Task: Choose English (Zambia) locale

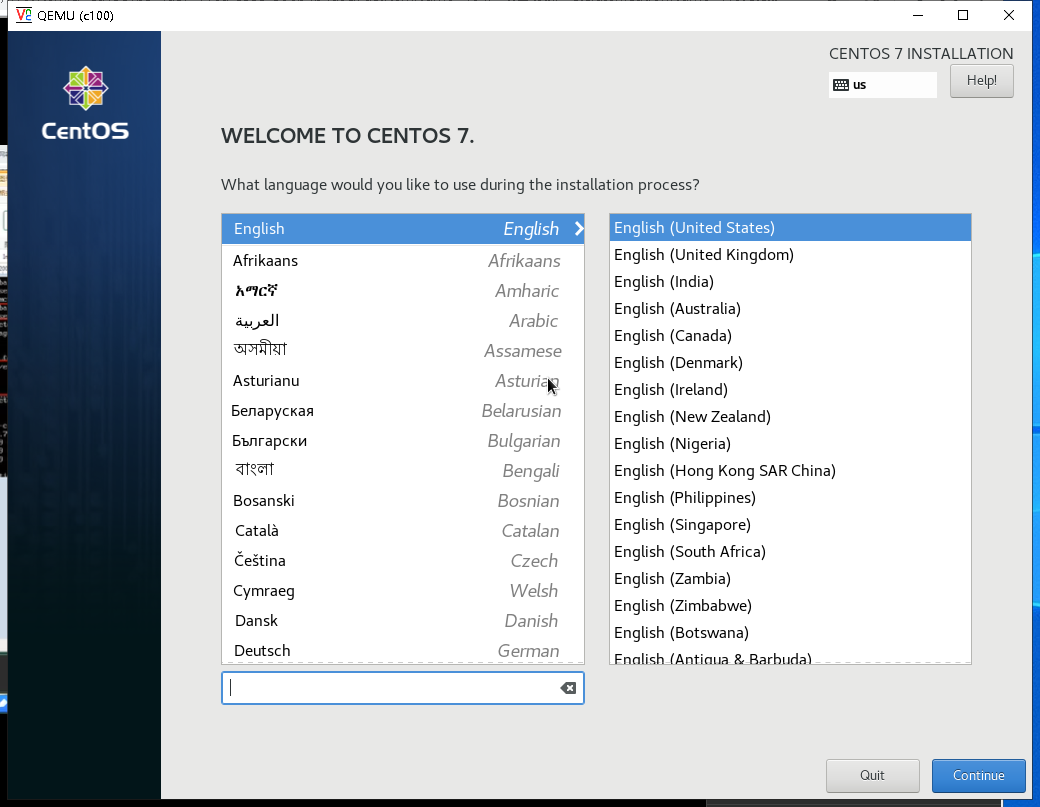Action: (790, 579)
